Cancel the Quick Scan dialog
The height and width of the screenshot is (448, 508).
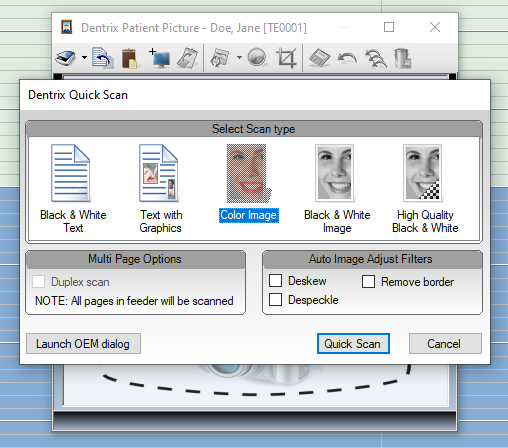(x=445, y=344)
